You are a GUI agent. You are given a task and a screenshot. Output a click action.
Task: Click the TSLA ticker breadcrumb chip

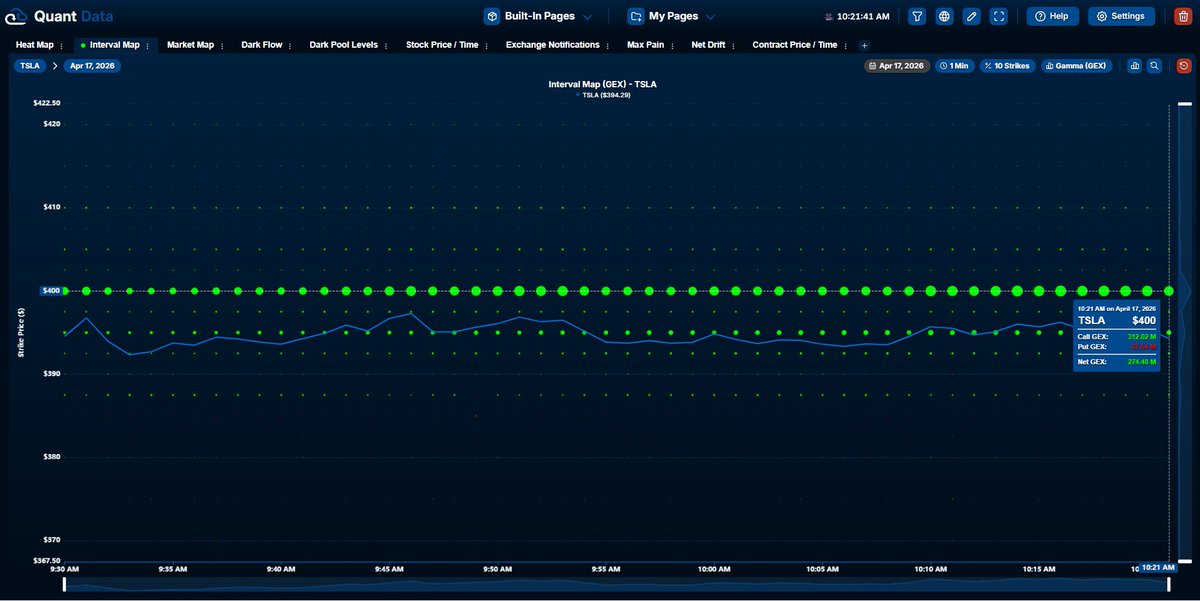click(x=29, y=66)
